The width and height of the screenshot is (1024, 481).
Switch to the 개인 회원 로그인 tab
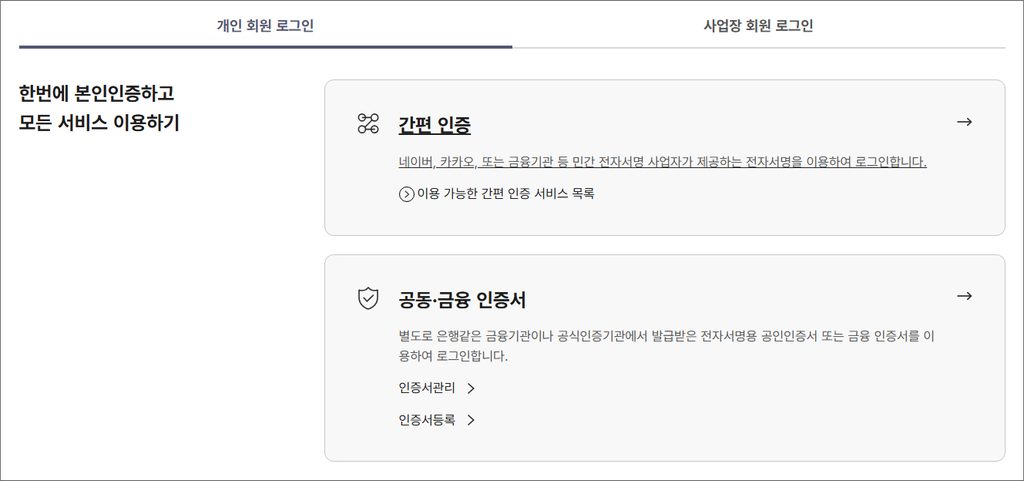pos(265,26)
